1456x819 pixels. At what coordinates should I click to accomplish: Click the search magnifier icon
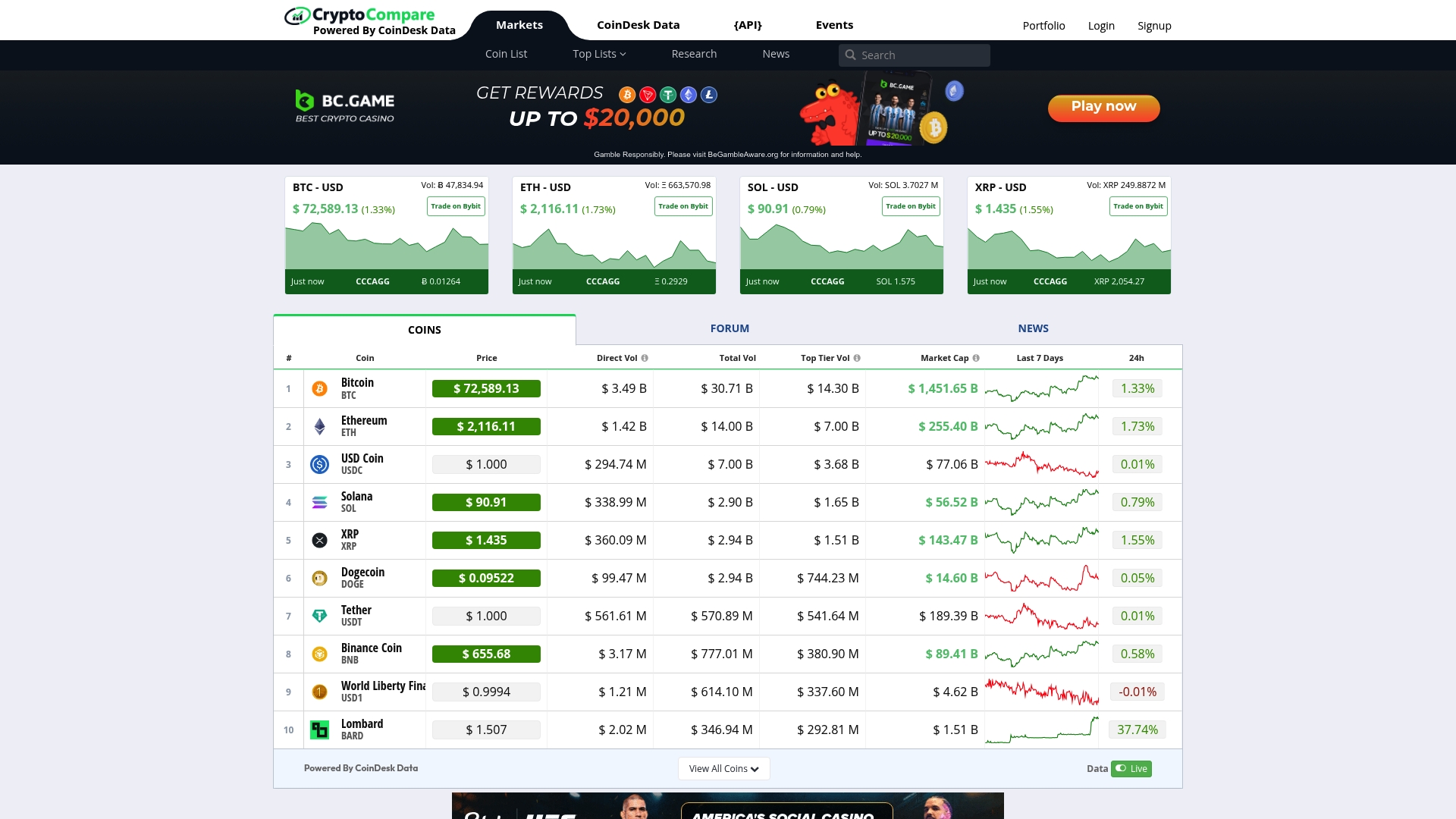tap(852, 55)
